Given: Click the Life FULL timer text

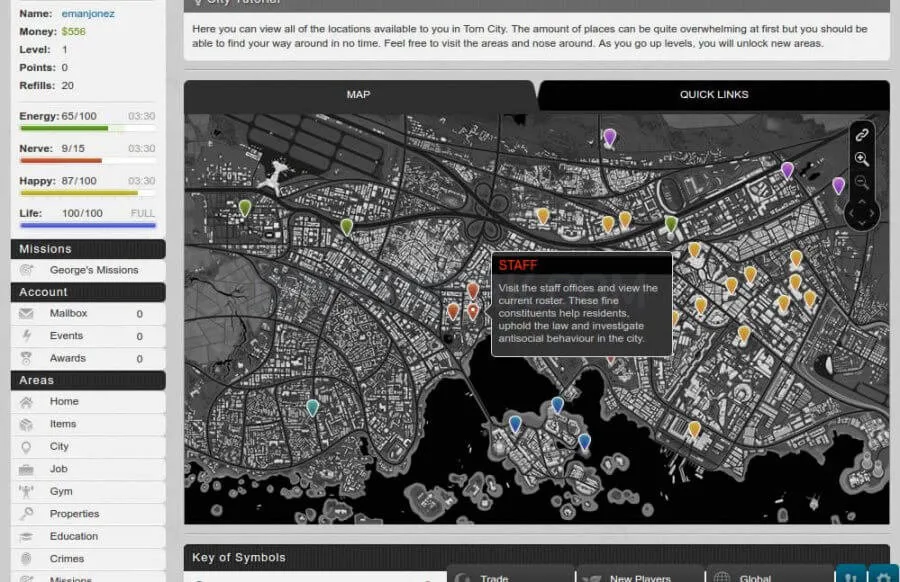Looking at the screenshot, I should (142, 214).
